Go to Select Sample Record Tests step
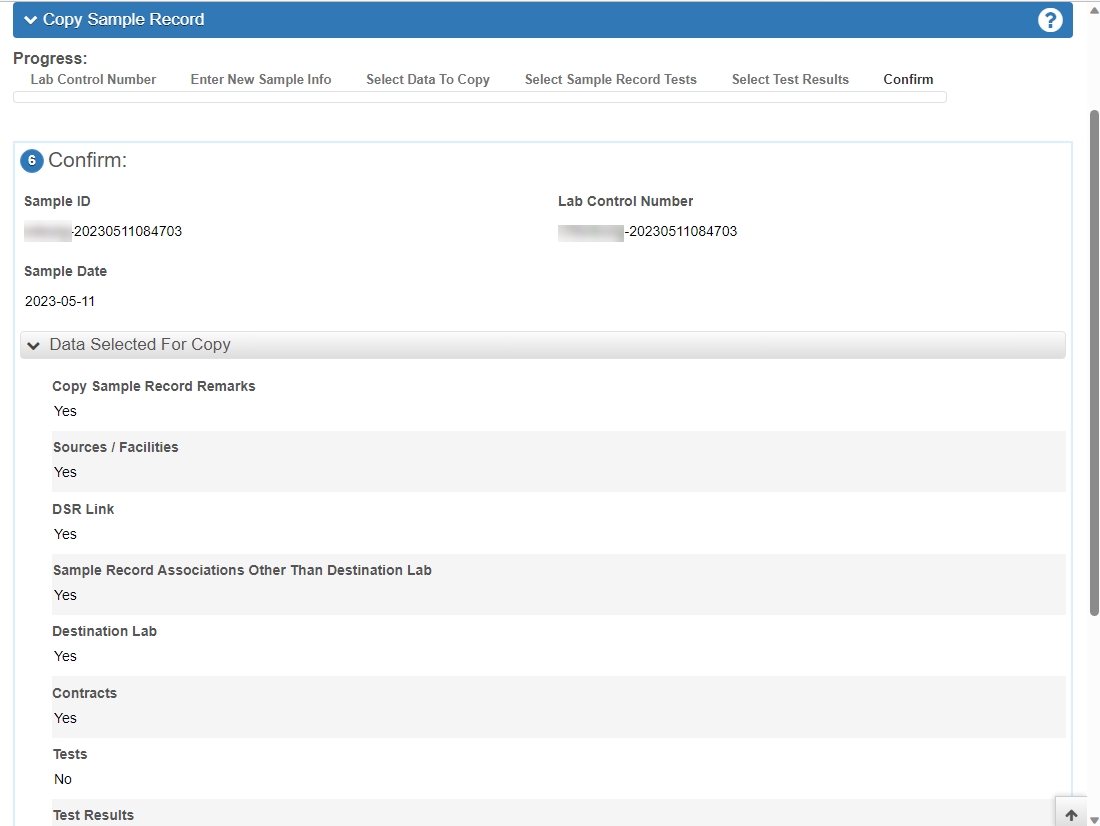Screen dimensions: 1100x826 (610, 79)
